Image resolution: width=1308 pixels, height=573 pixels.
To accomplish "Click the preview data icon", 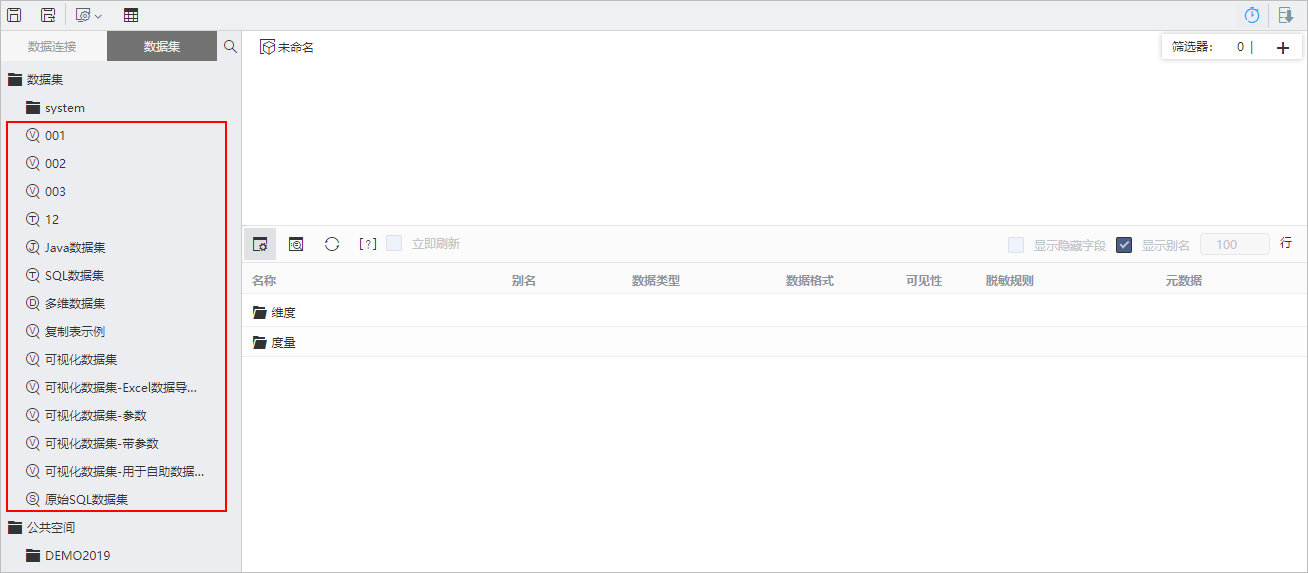I will coord(296,244).
